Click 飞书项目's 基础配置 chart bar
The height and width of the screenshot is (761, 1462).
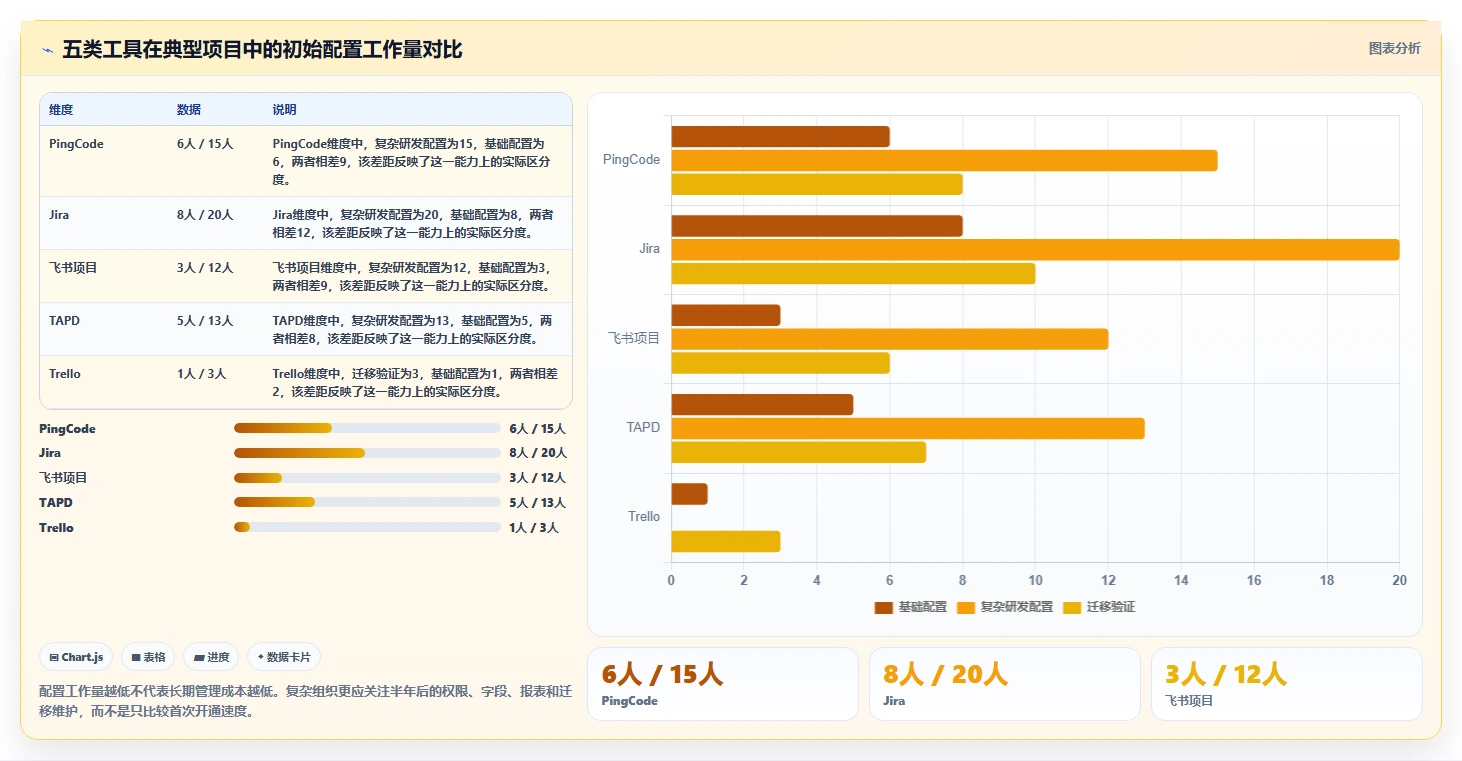pyautogui.click(x=725, y=315)
